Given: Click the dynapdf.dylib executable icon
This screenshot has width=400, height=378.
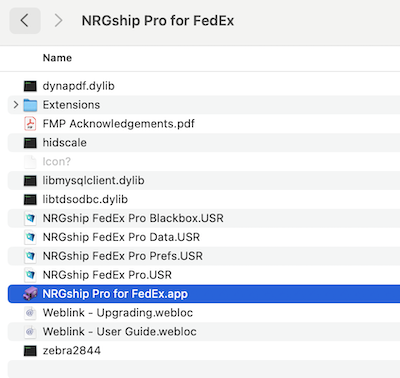Looking at the screenshot, I should pyautogui.click(x=30, y=86).
